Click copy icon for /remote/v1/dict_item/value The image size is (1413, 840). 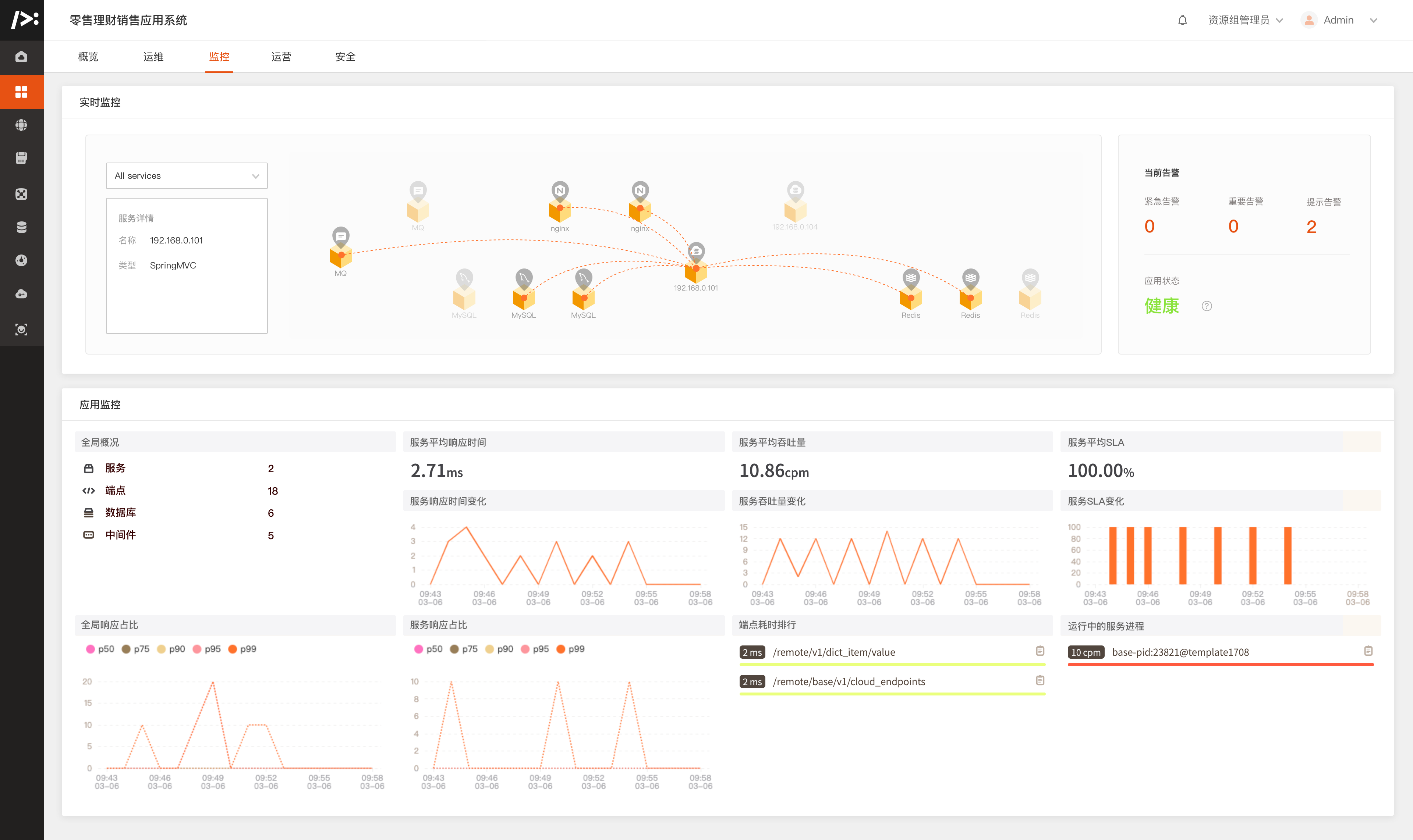1040,651
